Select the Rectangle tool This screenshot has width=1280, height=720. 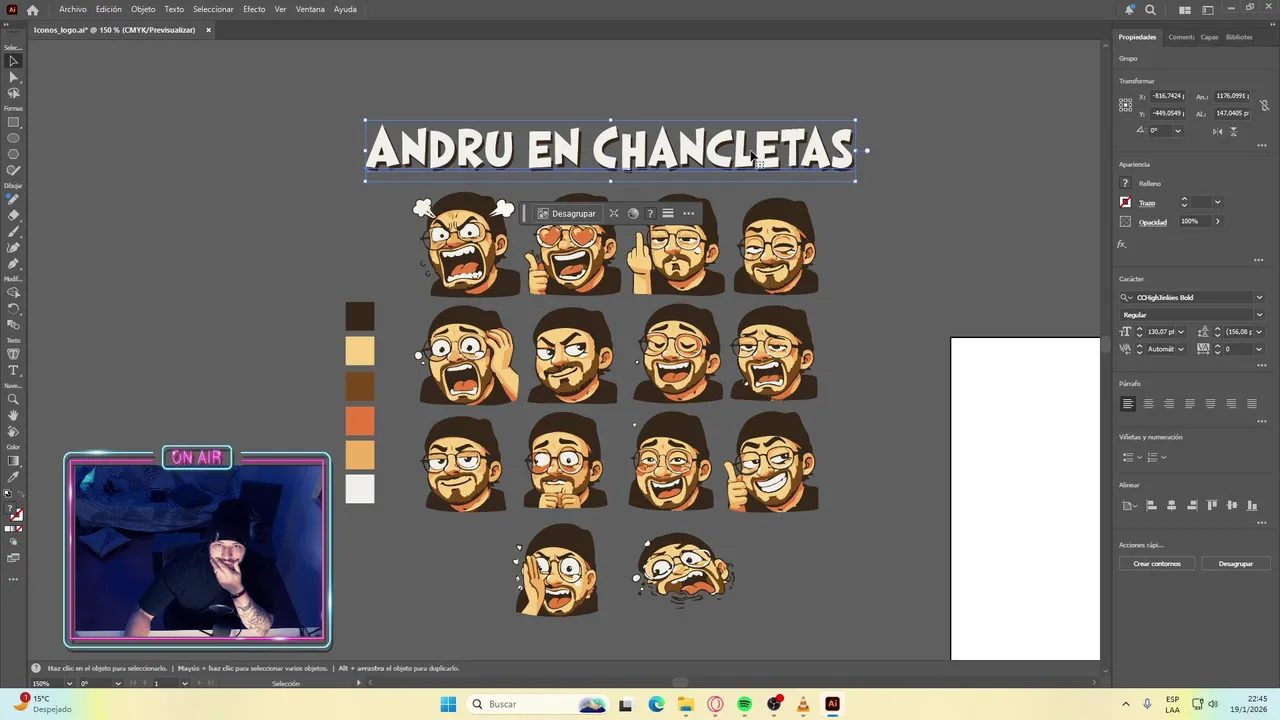(x=14, y=123)
